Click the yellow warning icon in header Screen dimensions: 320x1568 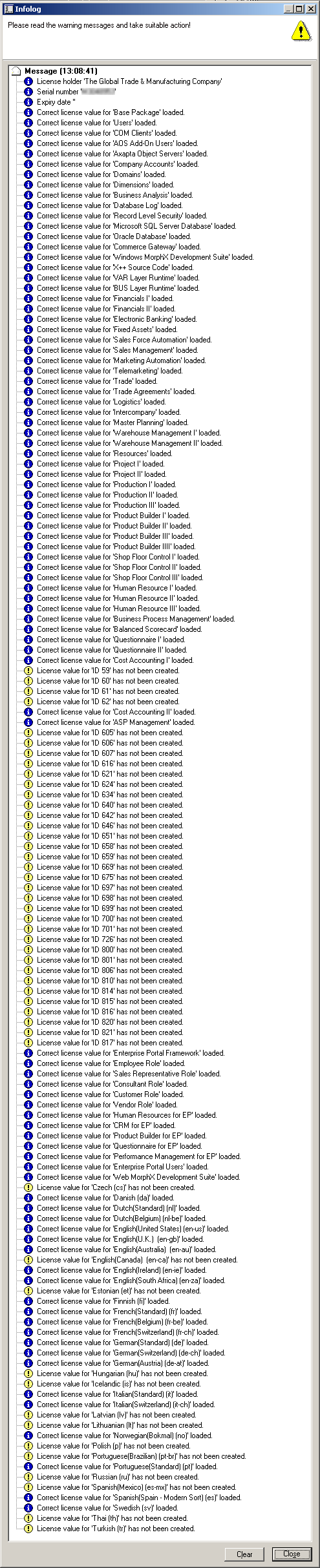[x=301, y=30]
